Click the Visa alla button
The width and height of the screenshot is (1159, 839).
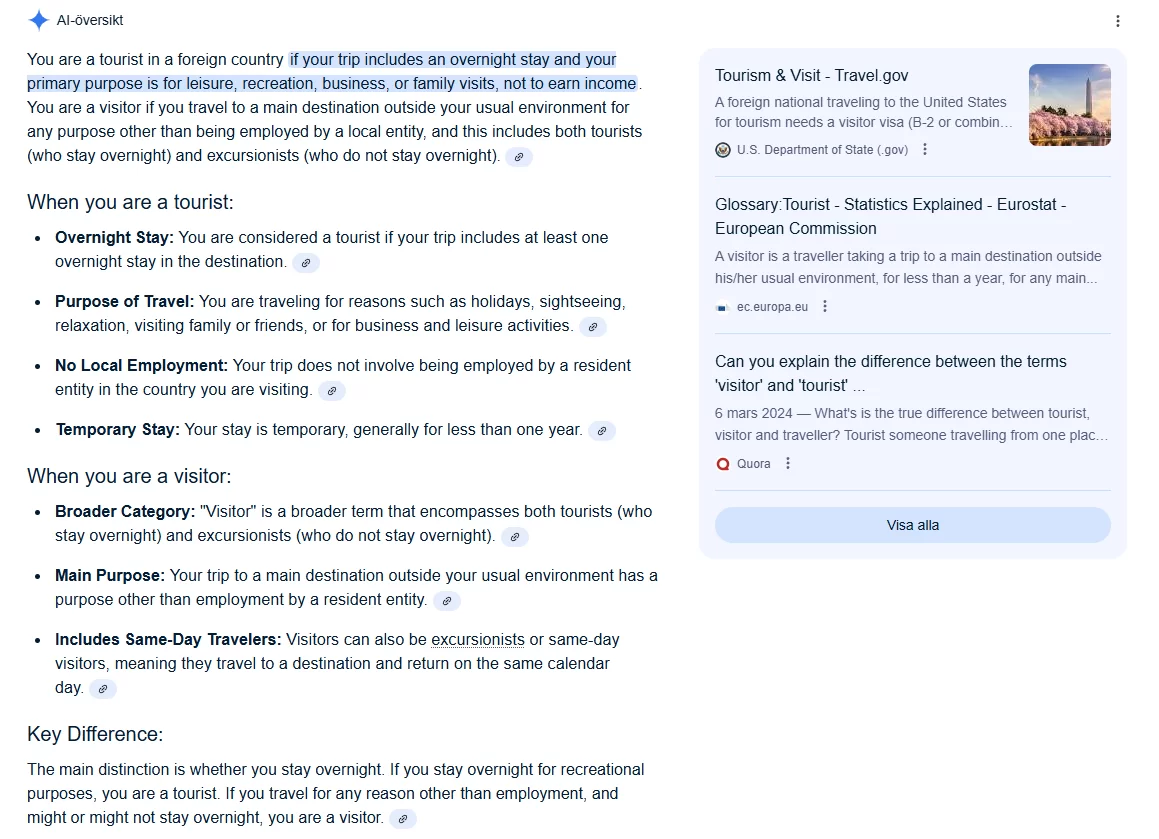[x=912, y=525]
